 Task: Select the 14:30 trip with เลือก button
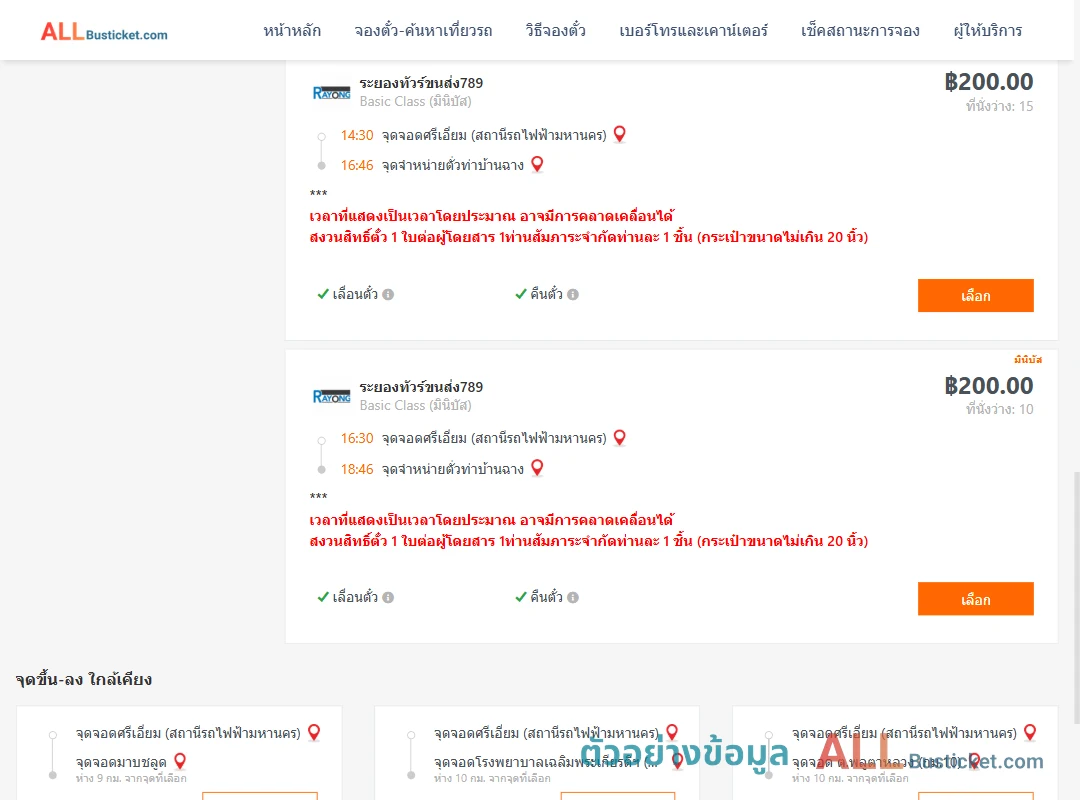click(975, 296)
